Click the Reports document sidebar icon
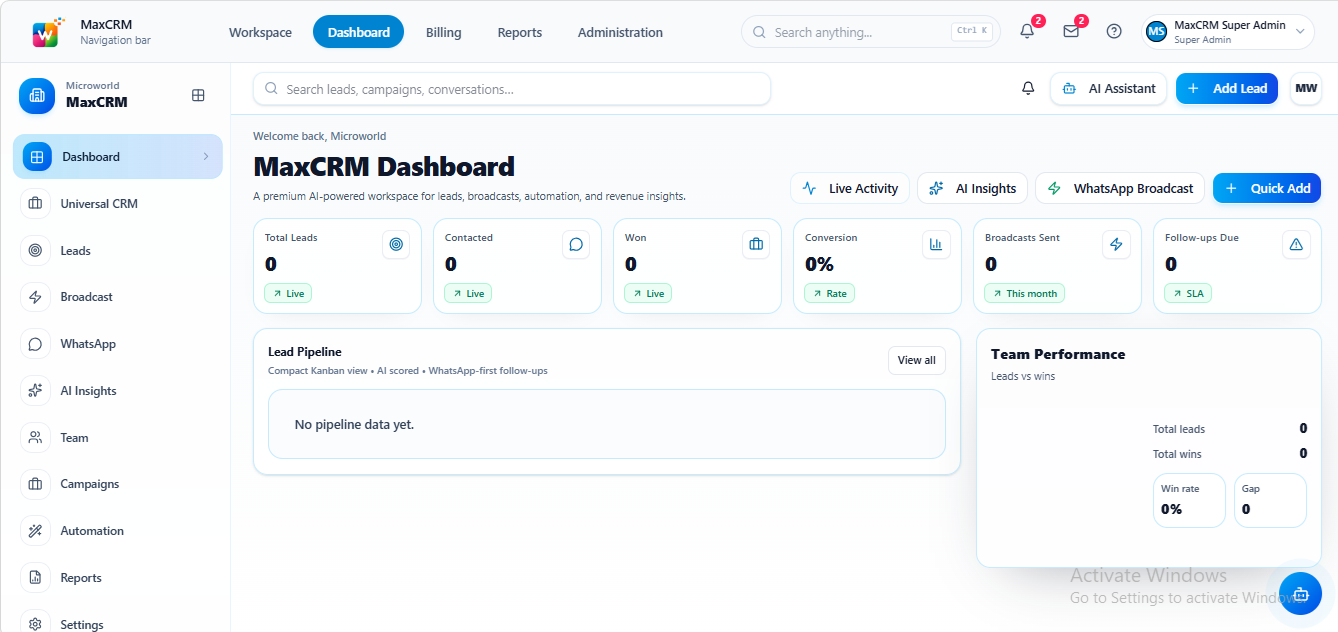1338x632 pixels. [35, 577]
